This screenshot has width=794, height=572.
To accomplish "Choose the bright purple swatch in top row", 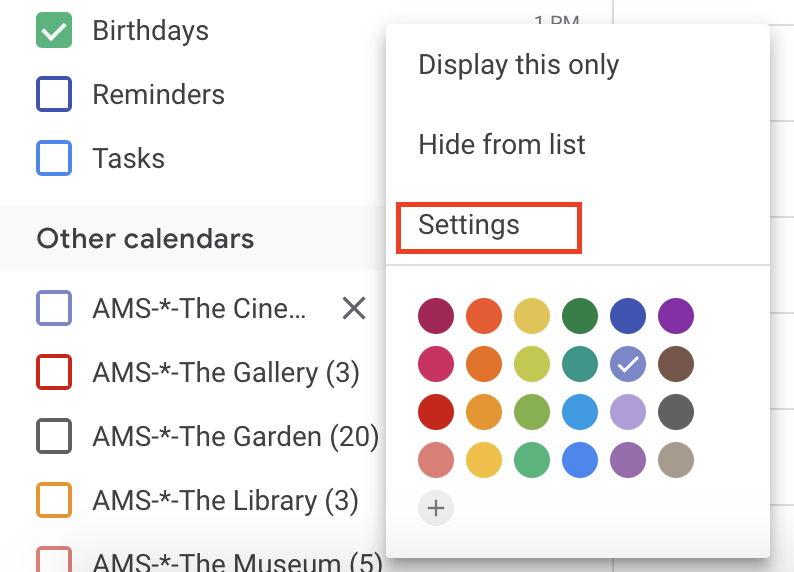I will 675,316.
